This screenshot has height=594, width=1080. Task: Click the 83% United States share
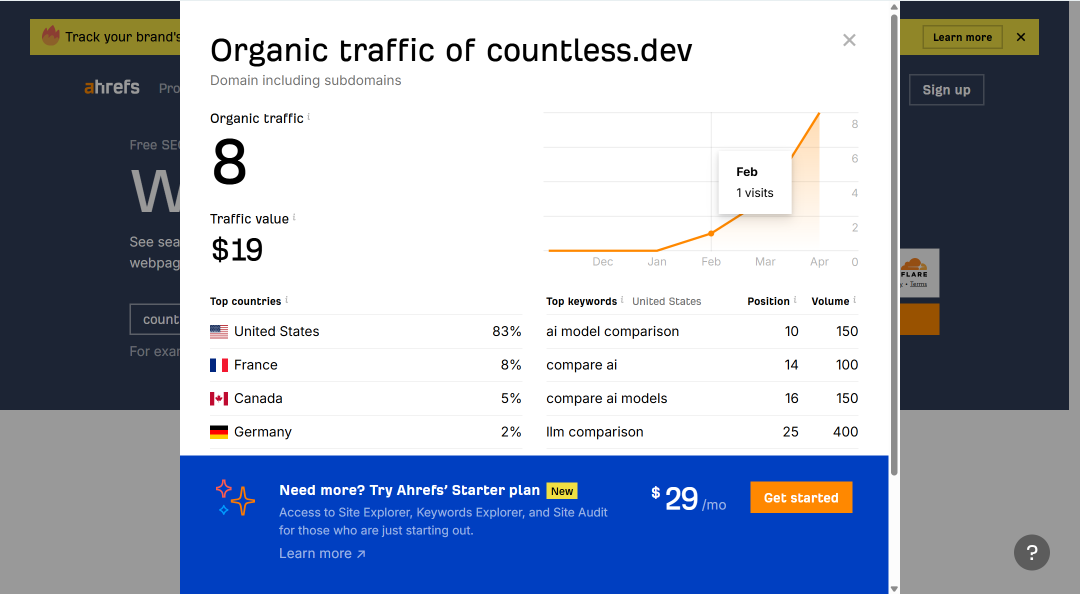pyautogui.click(x=506, y=331)
